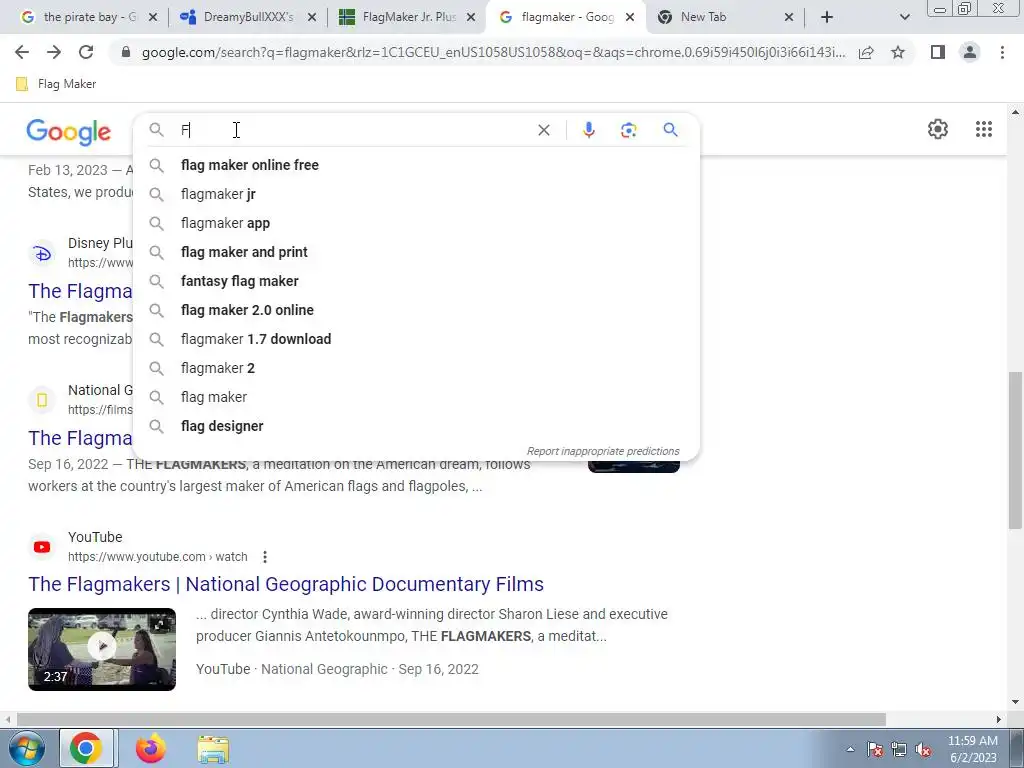Open the browser side panel
Image resolution: width=1024 pixels, height=768 pixels.
click(938, 52)
